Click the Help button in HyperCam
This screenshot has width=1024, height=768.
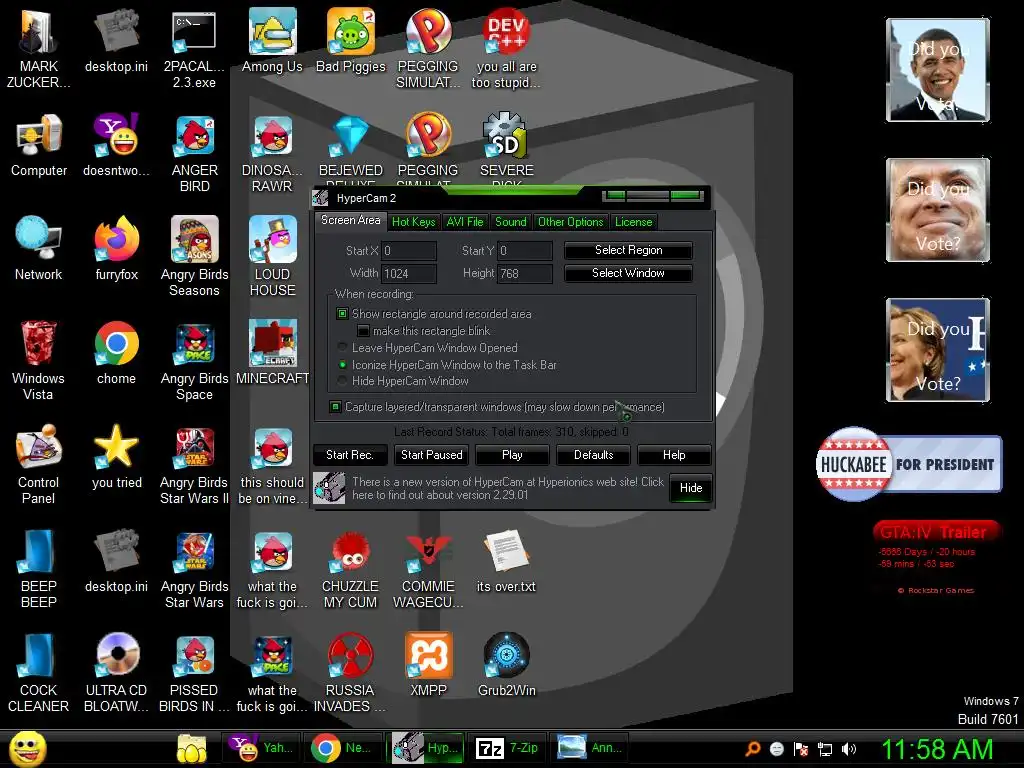674,455
